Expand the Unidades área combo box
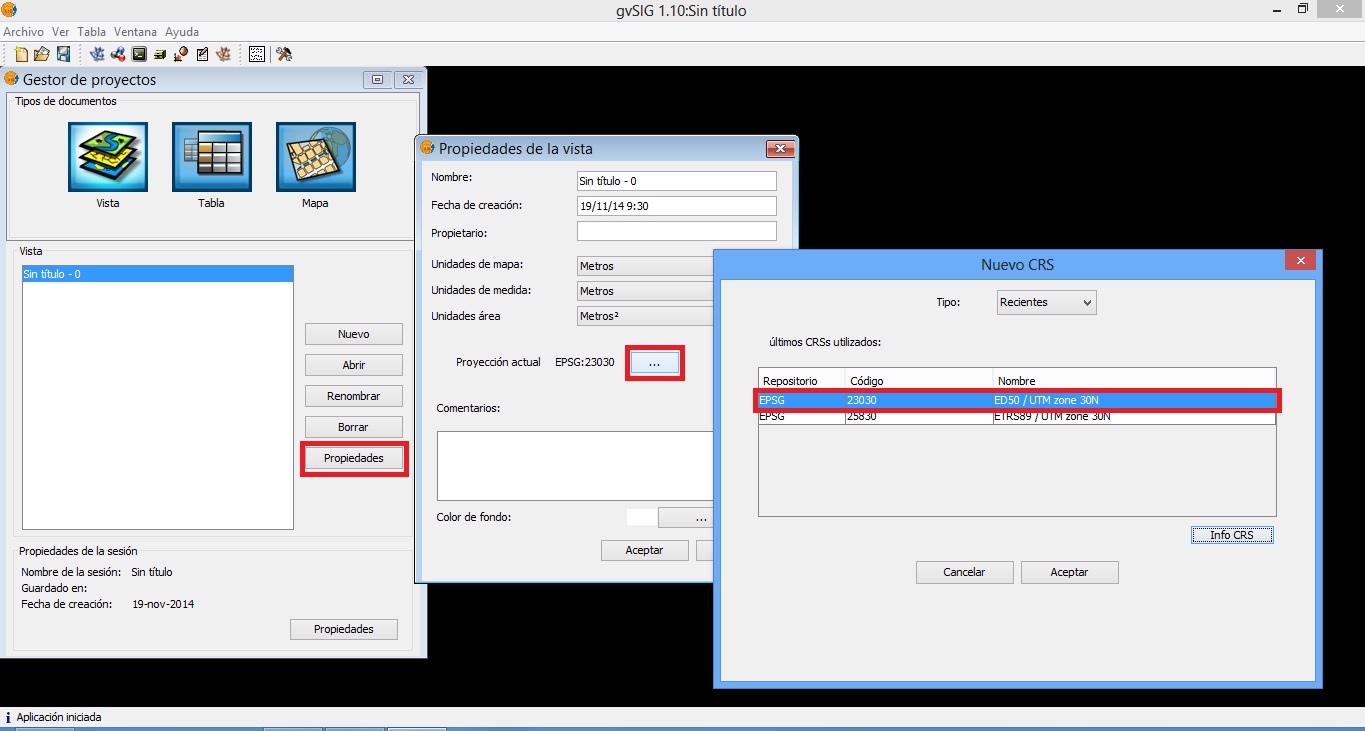Image resolution: width=1365 pixels, height=731 pixels. tap(645, 316)
